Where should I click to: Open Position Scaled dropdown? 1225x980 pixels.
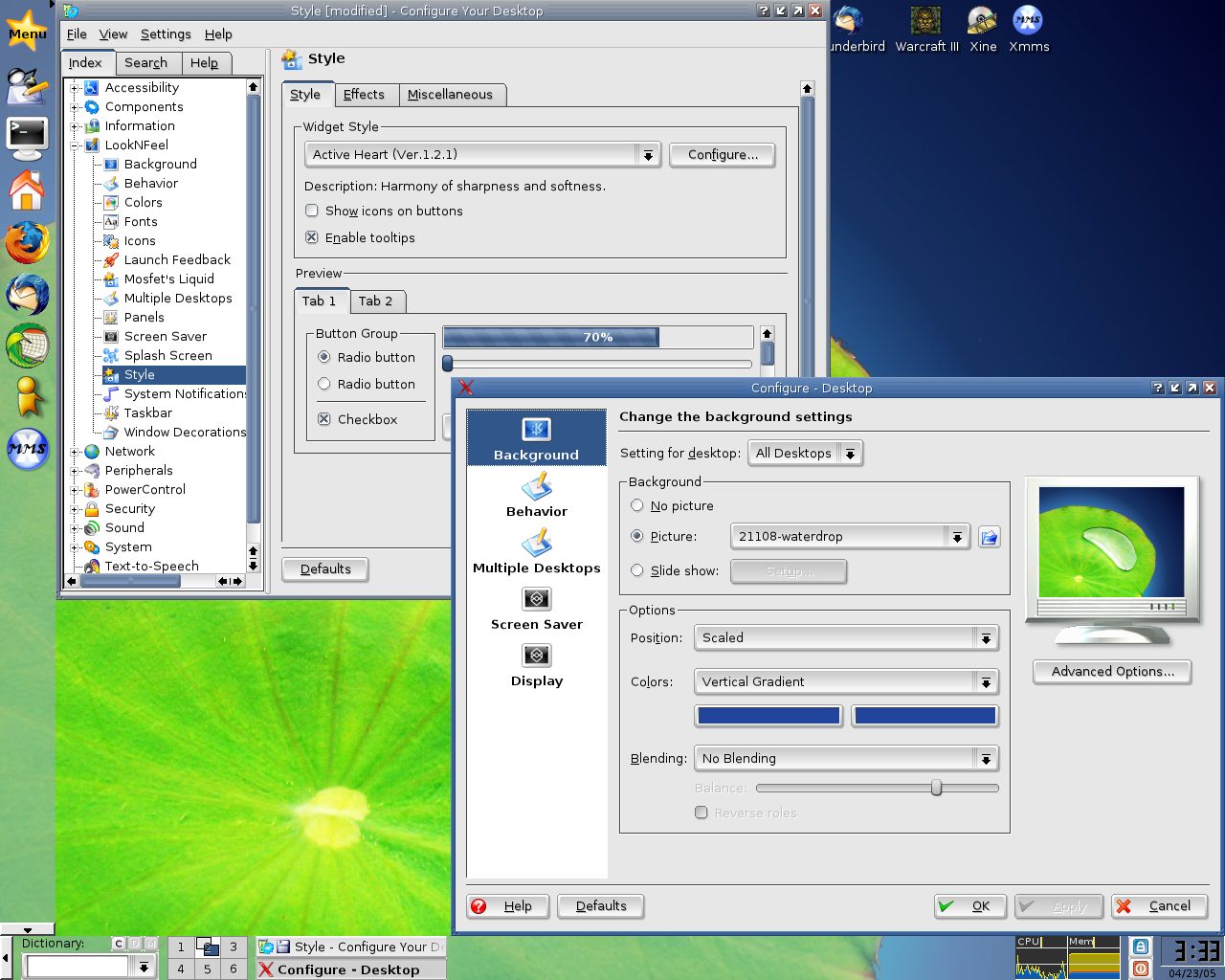coord(846,637)
